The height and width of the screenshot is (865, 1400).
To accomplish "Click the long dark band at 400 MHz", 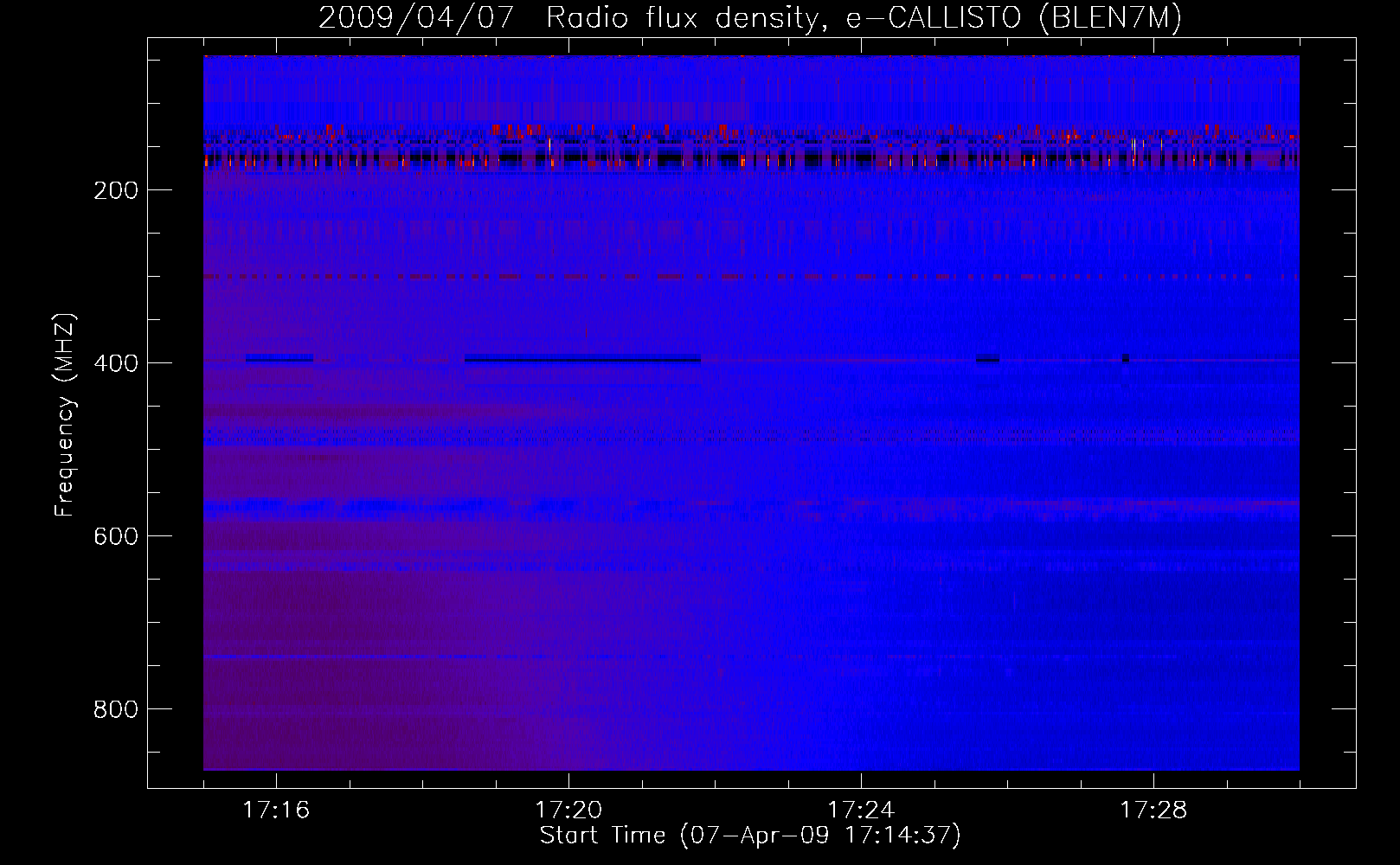I will 582,359.
